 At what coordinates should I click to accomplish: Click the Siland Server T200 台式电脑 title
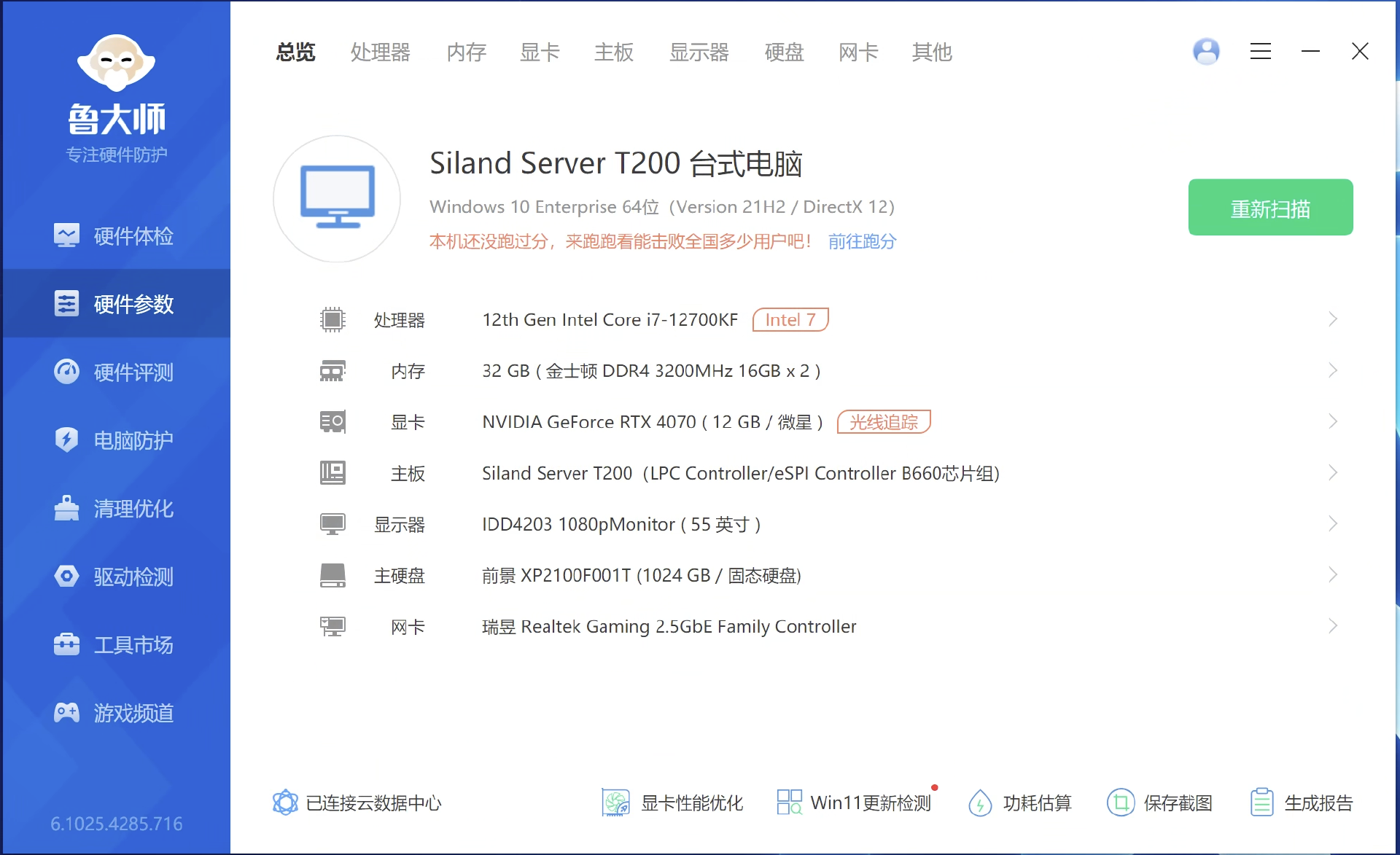(x=615, y=163)
